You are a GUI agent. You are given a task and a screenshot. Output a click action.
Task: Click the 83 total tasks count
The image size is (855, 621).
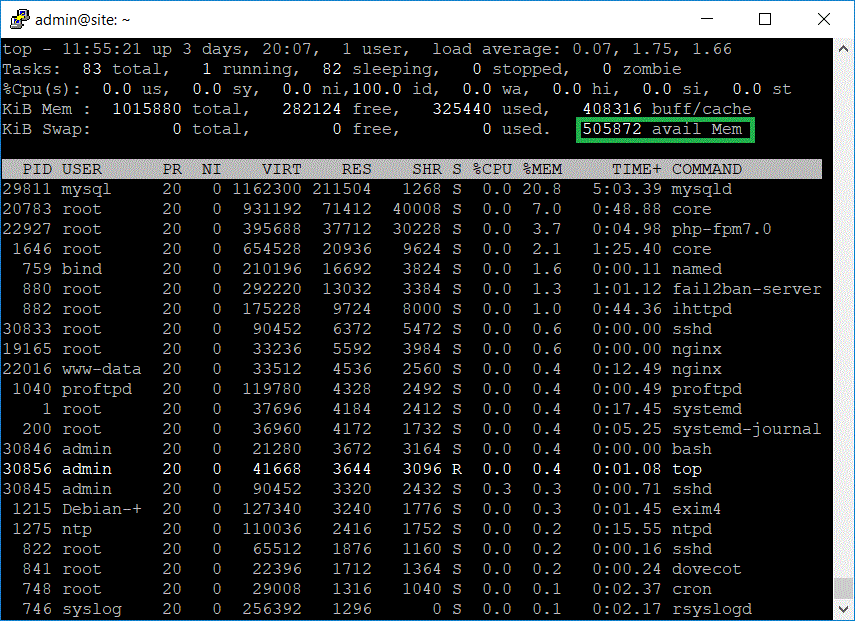click(x=126, y=69)
